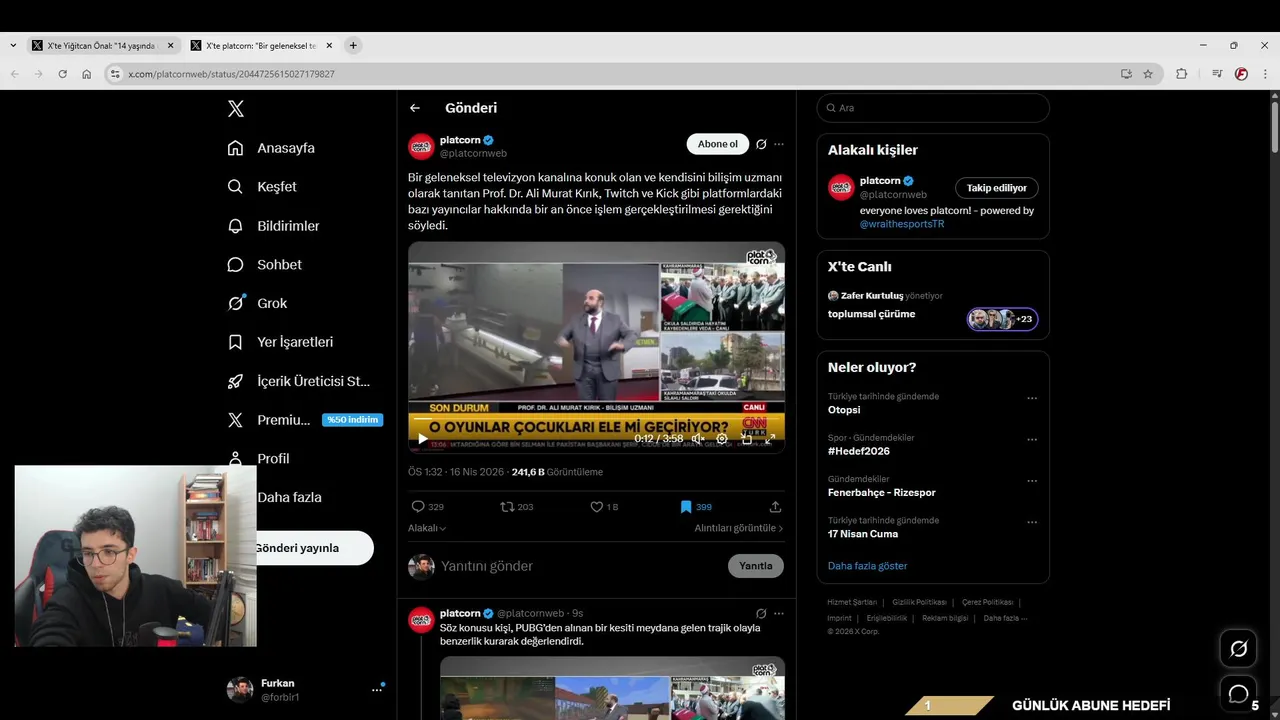The height and width of the screenshot is (720, 1280).
Task: Click the install app icon in address bar
Action: (x=1126, y=74)
